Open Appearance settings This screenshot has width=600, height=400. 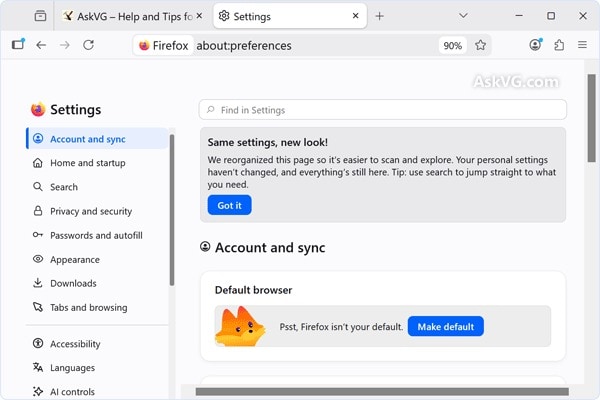coord(97,260)
